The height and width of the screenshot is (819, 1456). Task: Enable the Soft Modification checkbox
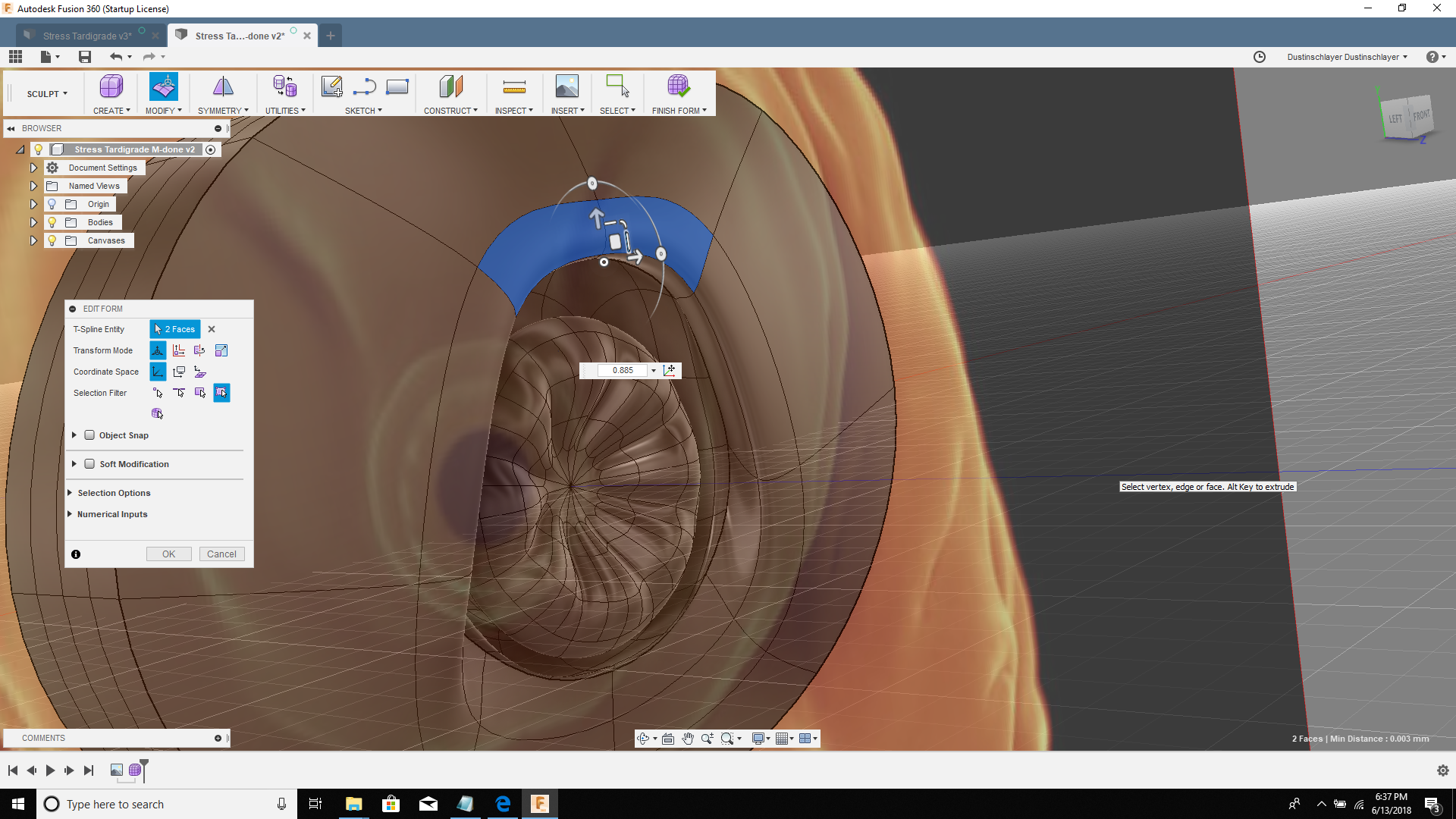coord(89,464)
